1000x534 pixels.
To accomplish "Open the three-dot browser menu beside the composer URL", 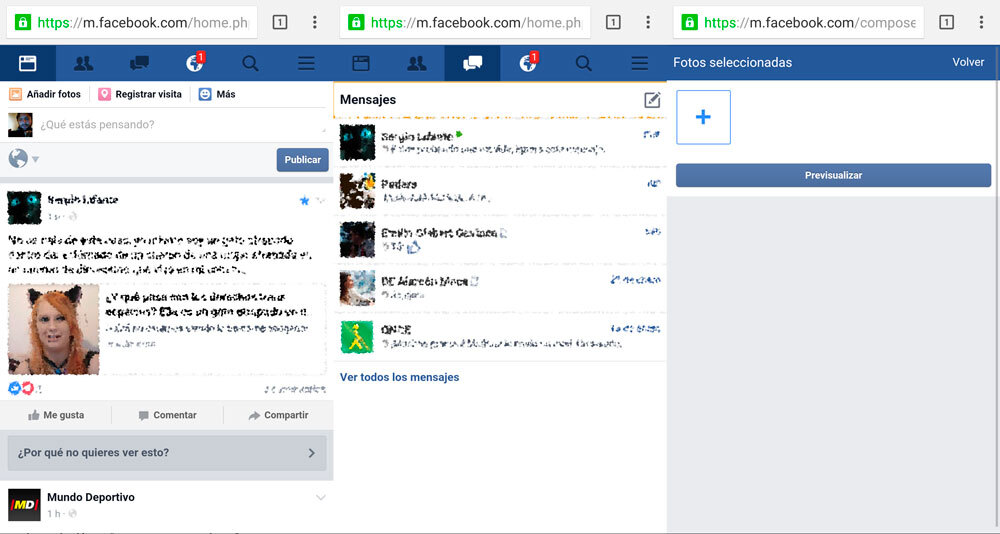I will point(981,22).
